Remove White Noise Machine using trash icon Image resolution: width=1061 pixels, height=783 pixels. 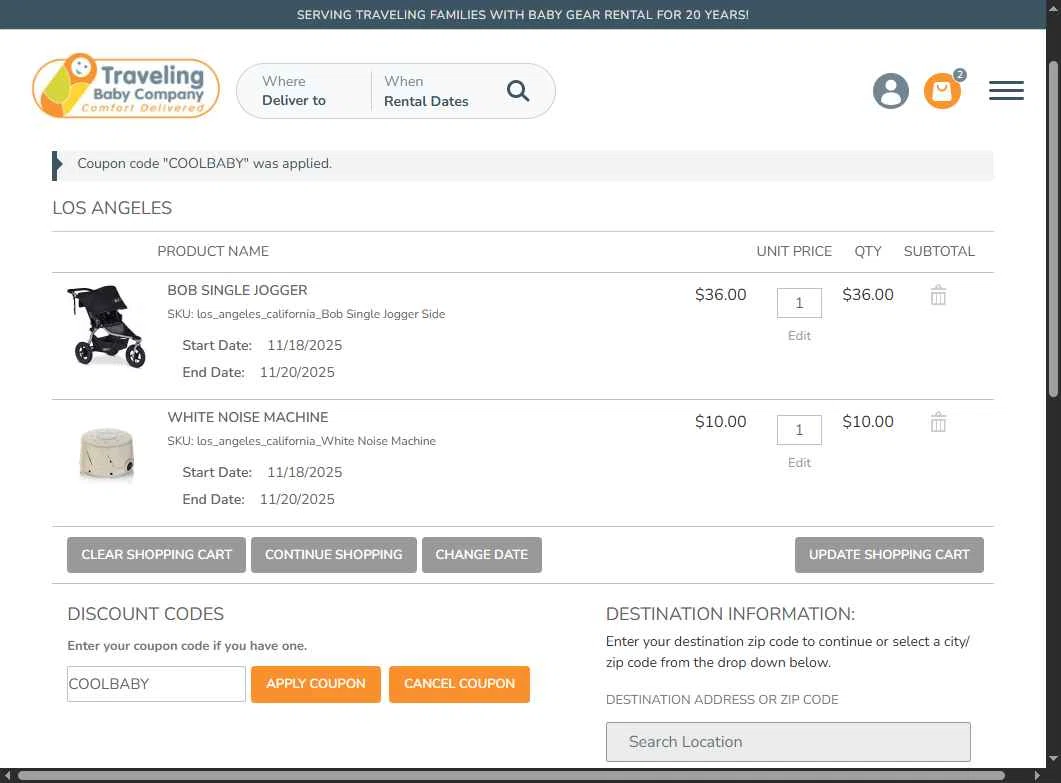tap(938, 422)
